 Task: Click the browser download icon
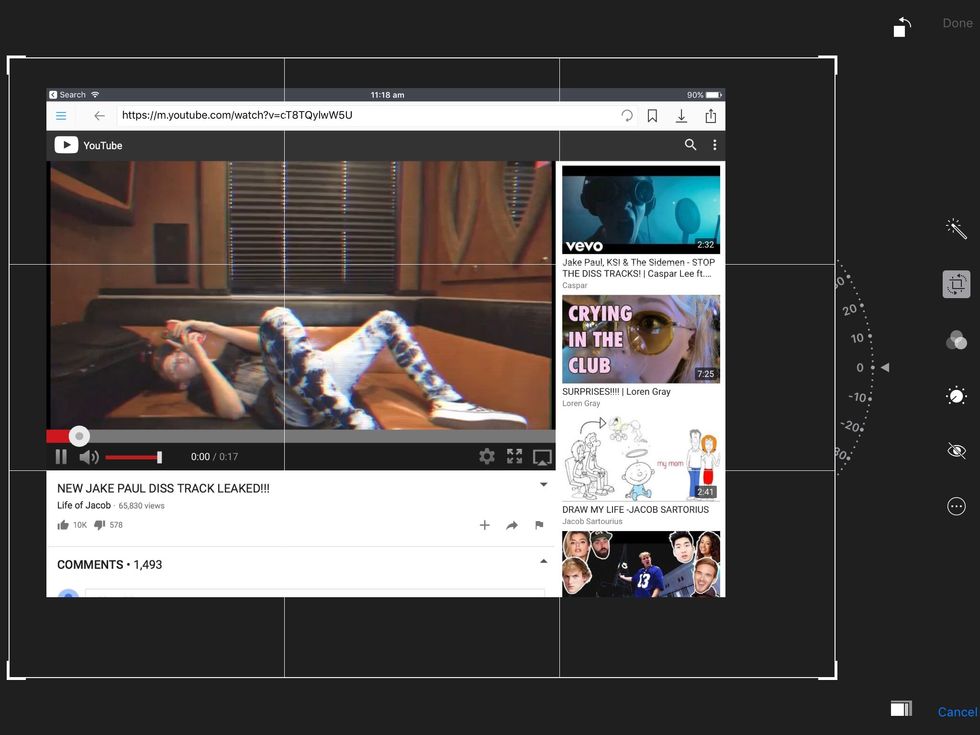coord(681,116)
